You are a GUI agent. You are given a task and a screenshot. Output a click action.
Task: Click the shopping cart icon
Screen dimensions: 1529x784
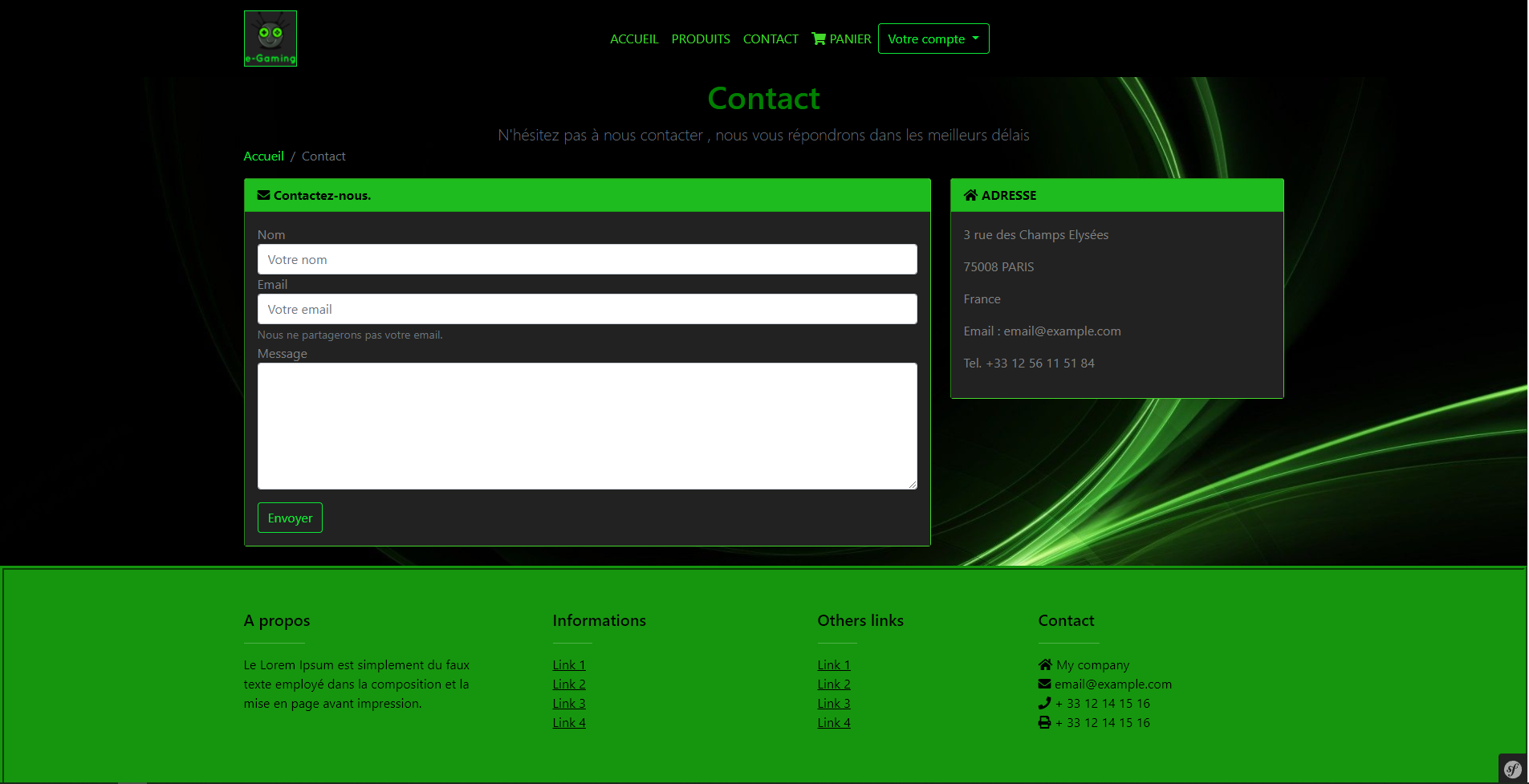[x=818, y=39]
